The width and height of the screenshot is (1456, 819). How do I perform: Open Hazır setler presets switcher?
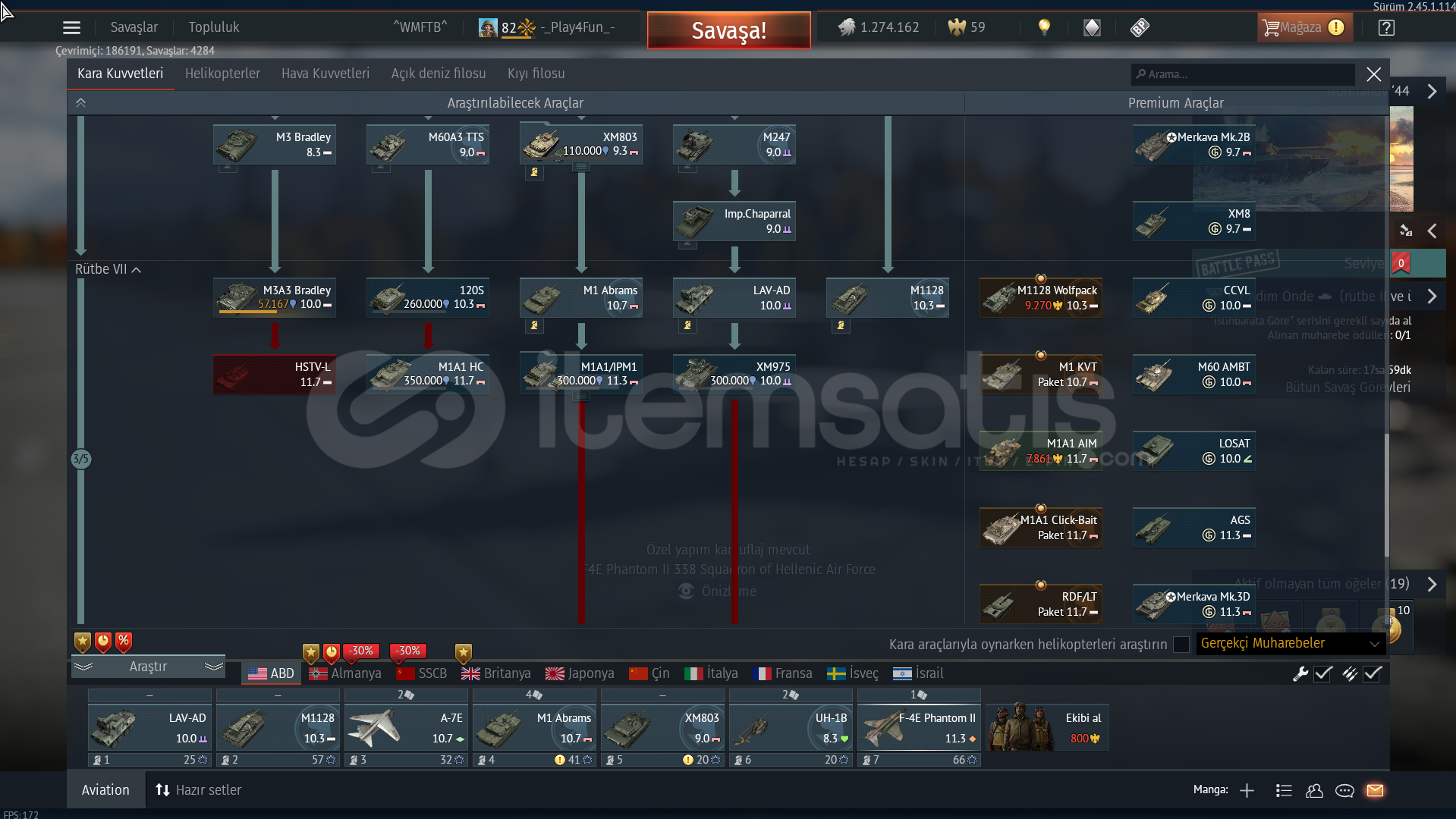[198, 790]
